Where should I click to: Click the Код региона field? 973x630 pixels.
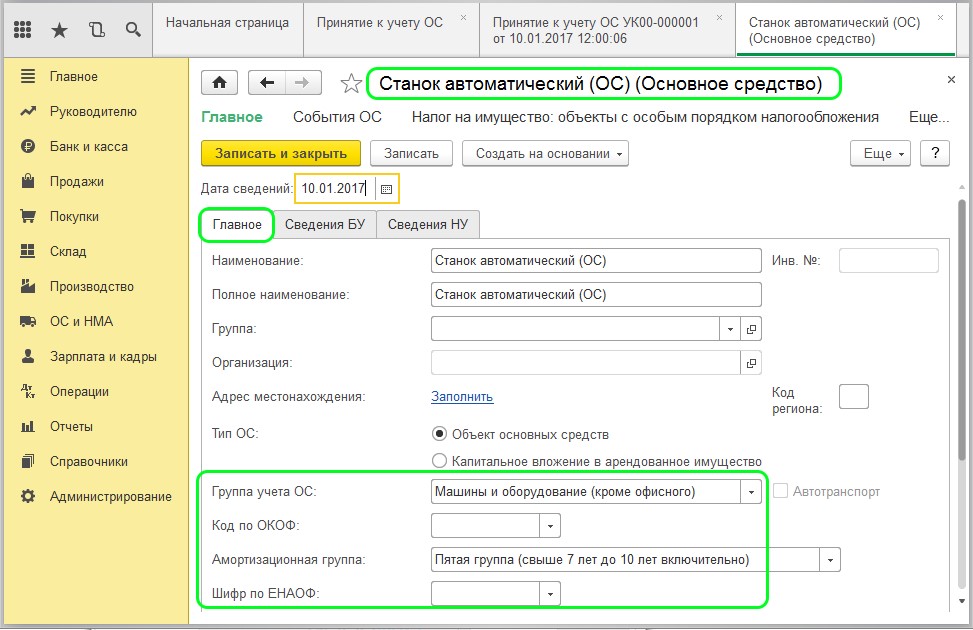[x=853, y=397]
